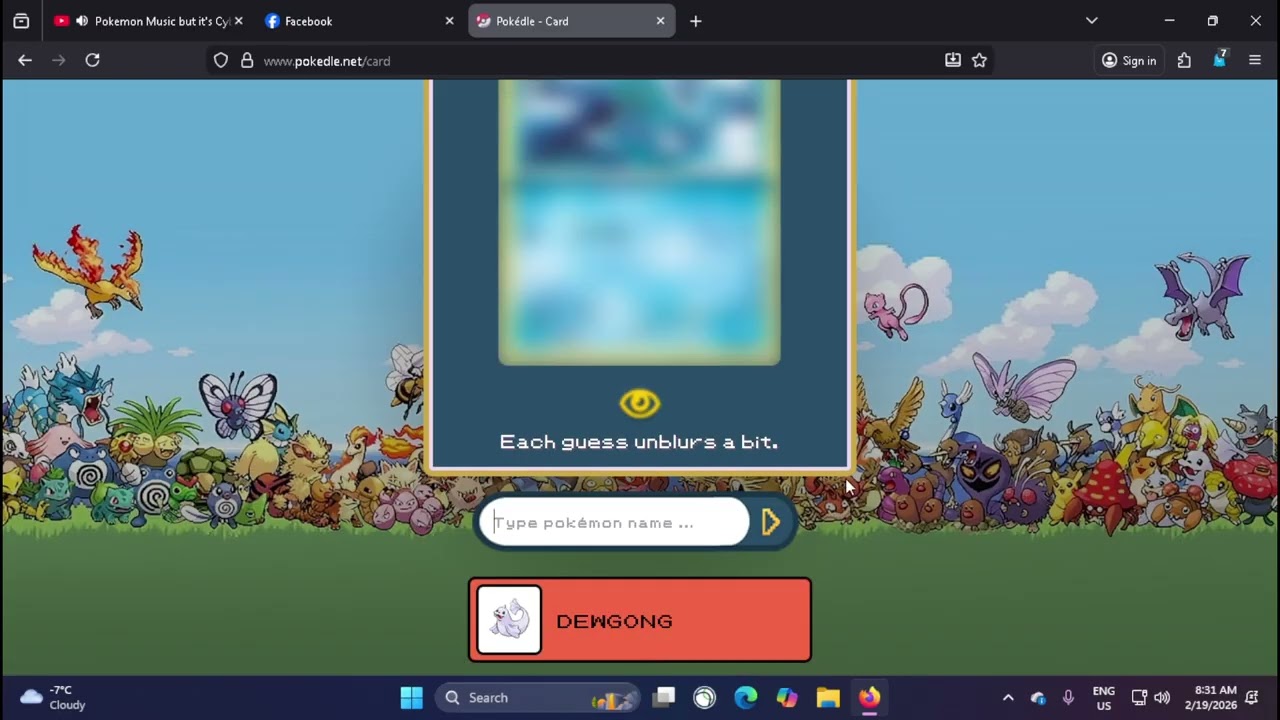Open the Firefox application menu
Viewport: 1280px width, 720px height.
(x=1255, y=61)
